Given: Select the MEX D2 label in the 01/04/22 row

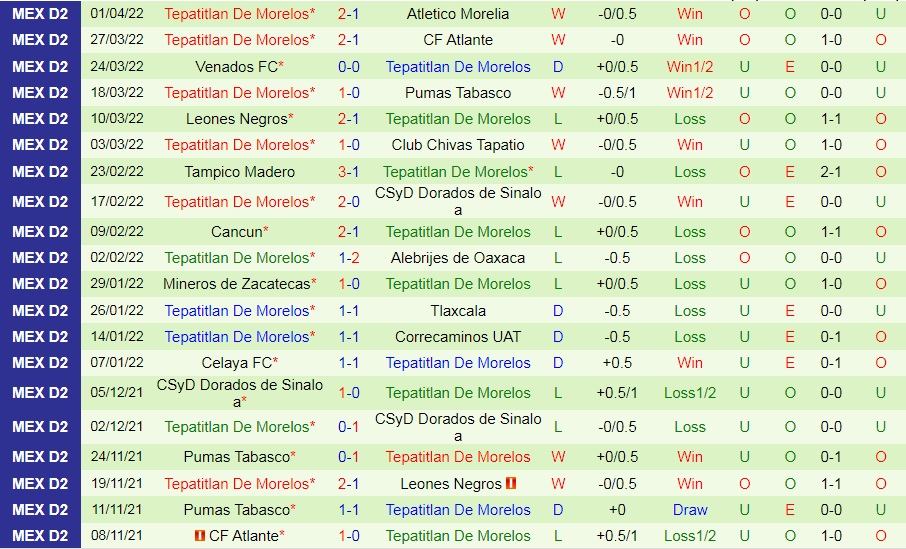Looking at the screenshot, I should (x=40, y=14).
